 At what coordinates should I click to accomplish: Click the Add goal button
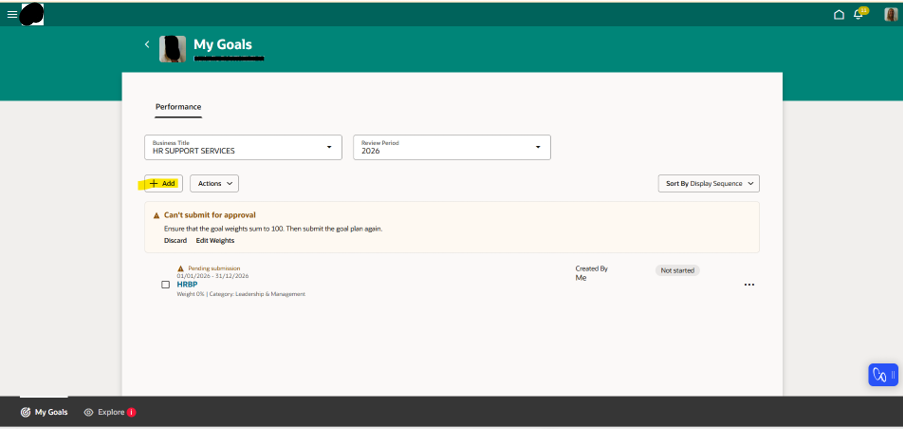pos(163,184)
